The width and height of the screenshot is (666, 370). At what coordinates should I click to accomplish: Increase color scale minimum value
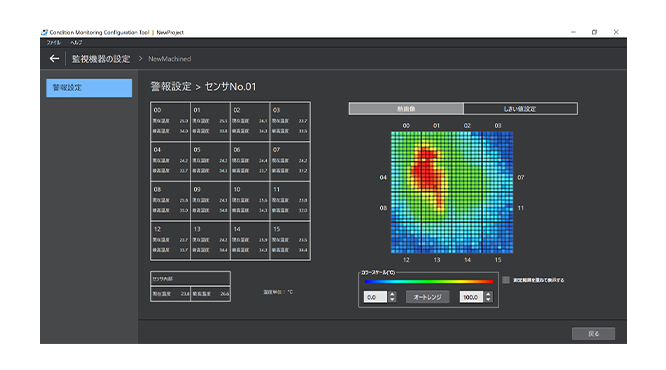(392, 294)
